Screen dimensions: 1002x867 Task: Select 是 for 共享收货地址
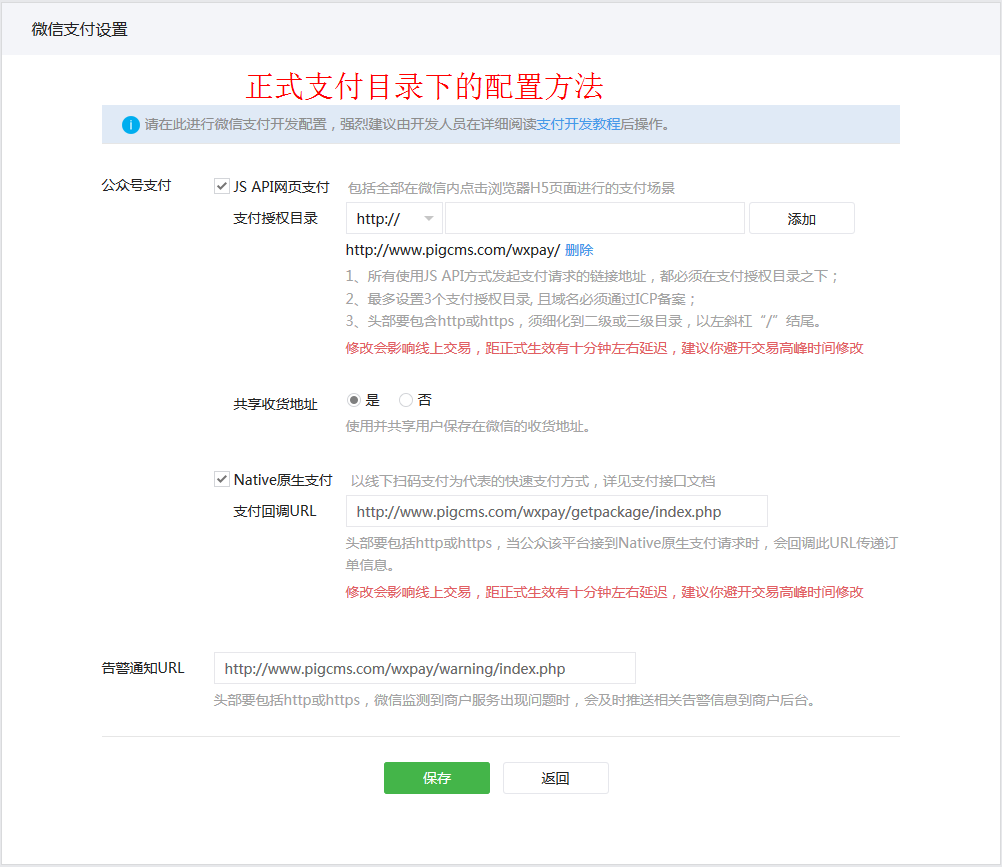[x=354, y=399]
